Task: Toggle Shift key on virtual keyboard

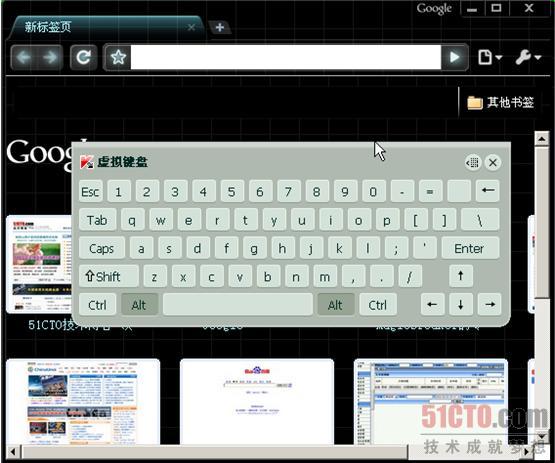Action: coord(108,276)
